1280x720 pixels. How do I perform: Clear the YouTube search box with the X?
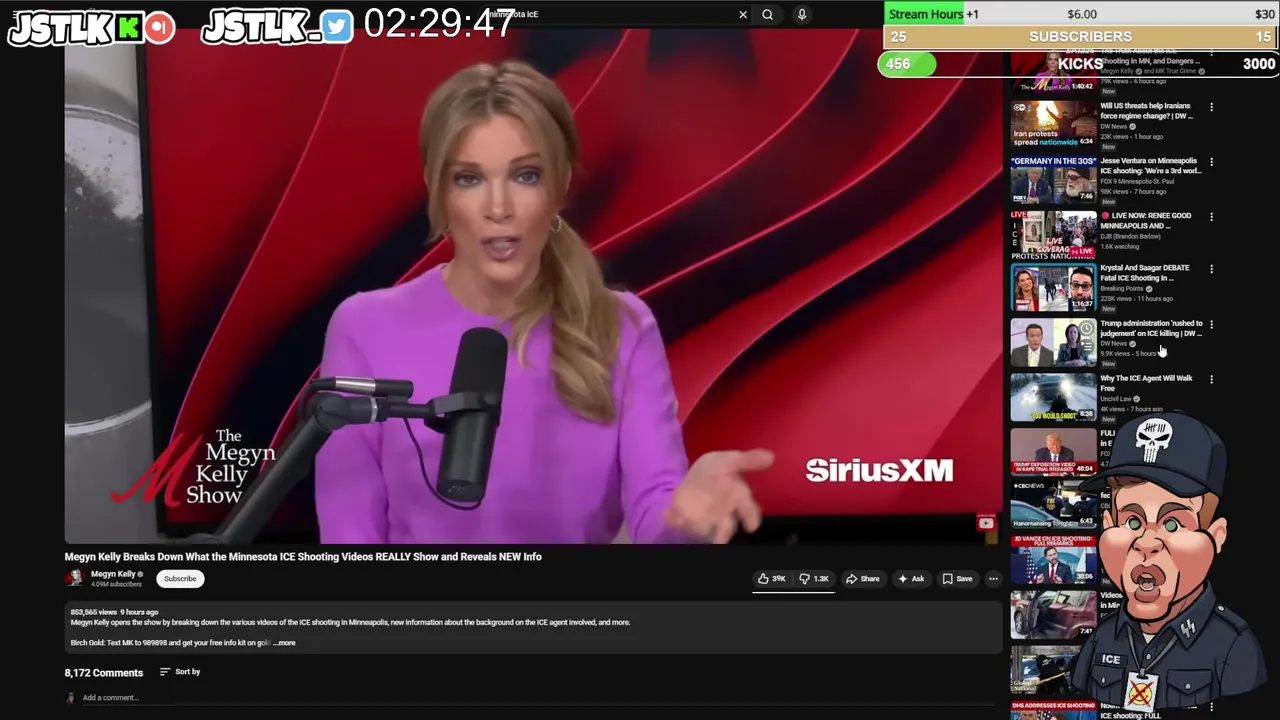[x=743, y=15]
